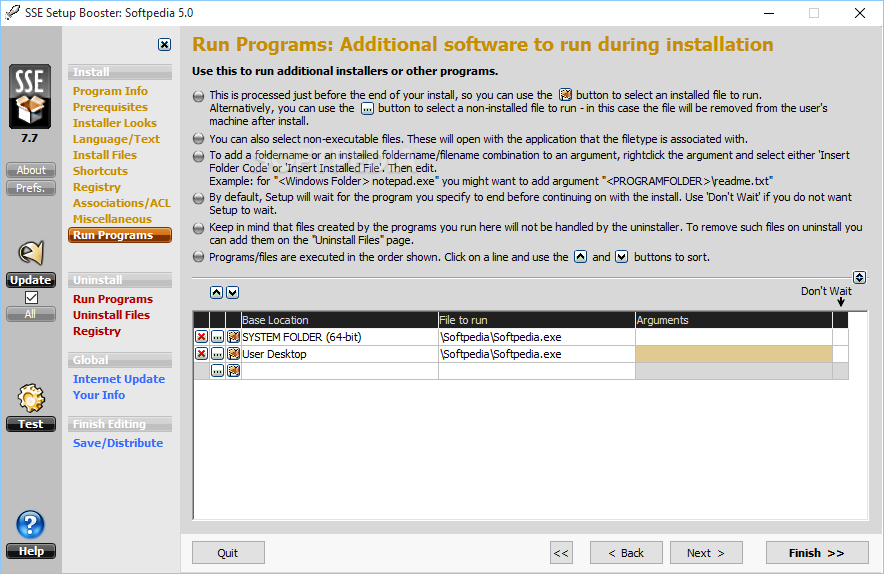Toggle Don't Wait for User Desktop row

pos(840,354)
